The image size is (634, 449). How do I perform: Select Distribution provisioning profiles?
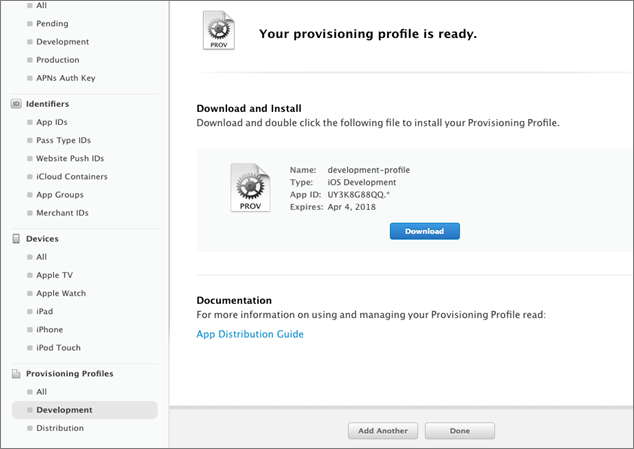pos(60,428)
